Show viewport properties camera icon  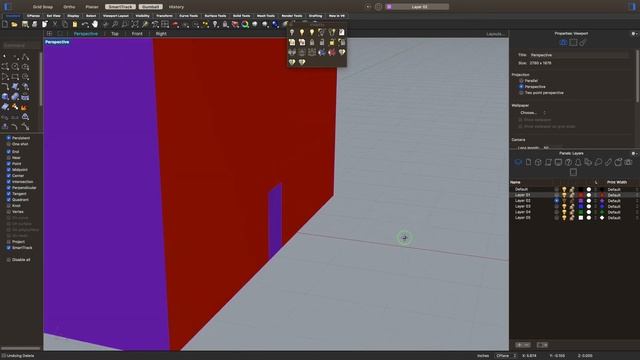pyautogui.click(x=563, y=42)
